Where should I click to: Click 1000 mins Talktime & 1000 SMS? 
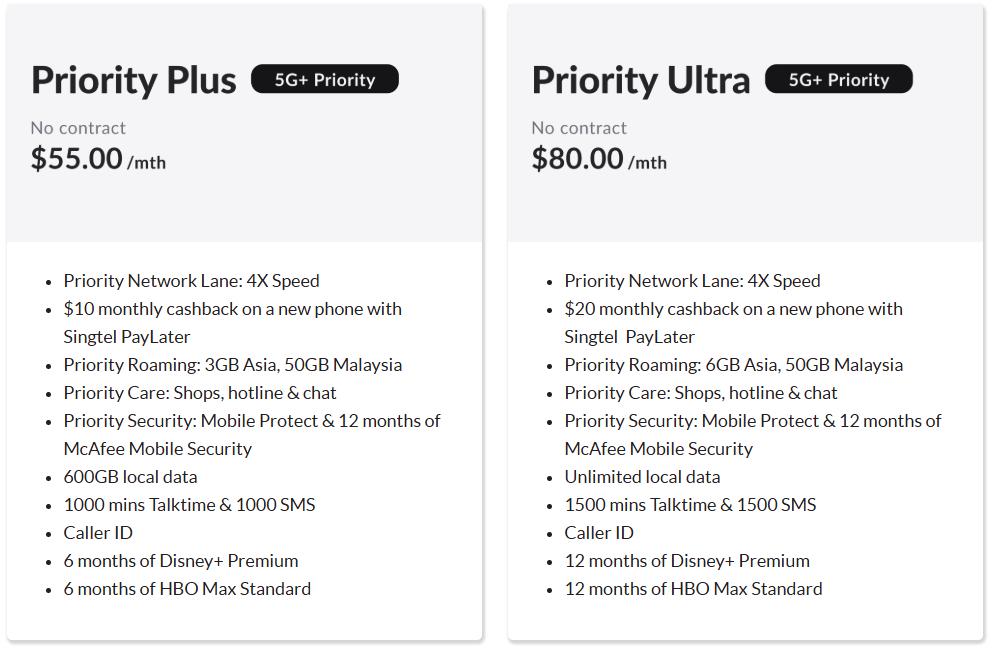(x=189, y=505)
